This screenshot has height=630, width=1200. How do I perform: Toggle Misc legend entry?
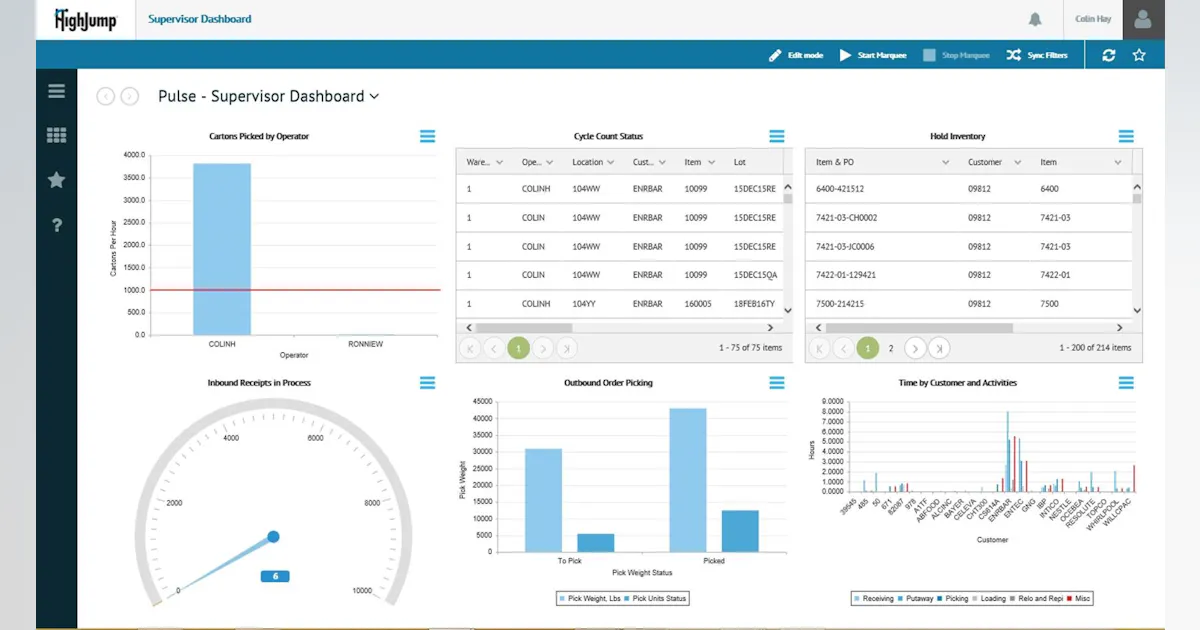click(1081, 598)
